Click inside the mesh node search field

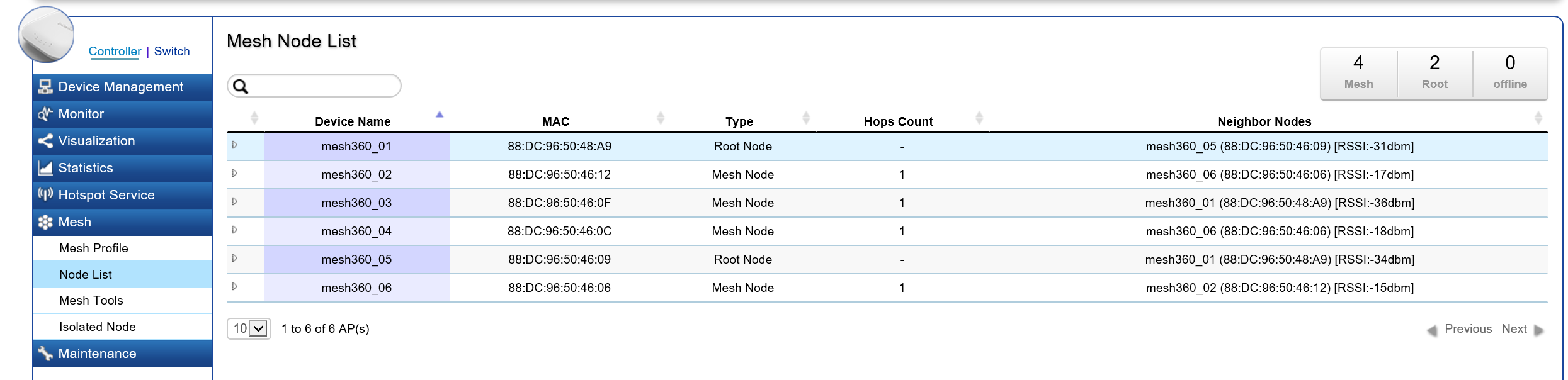click(322, 86)
